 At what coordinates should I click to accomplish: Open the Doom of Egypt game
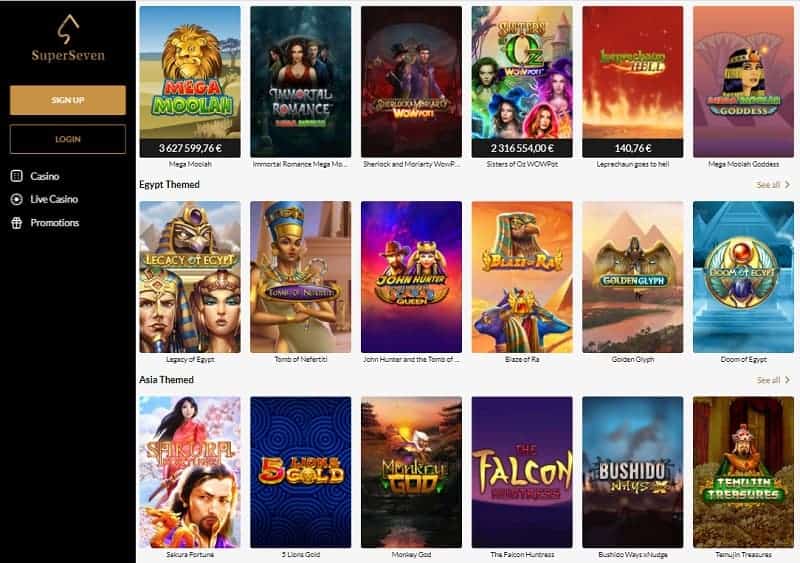(x=743, y=277)
